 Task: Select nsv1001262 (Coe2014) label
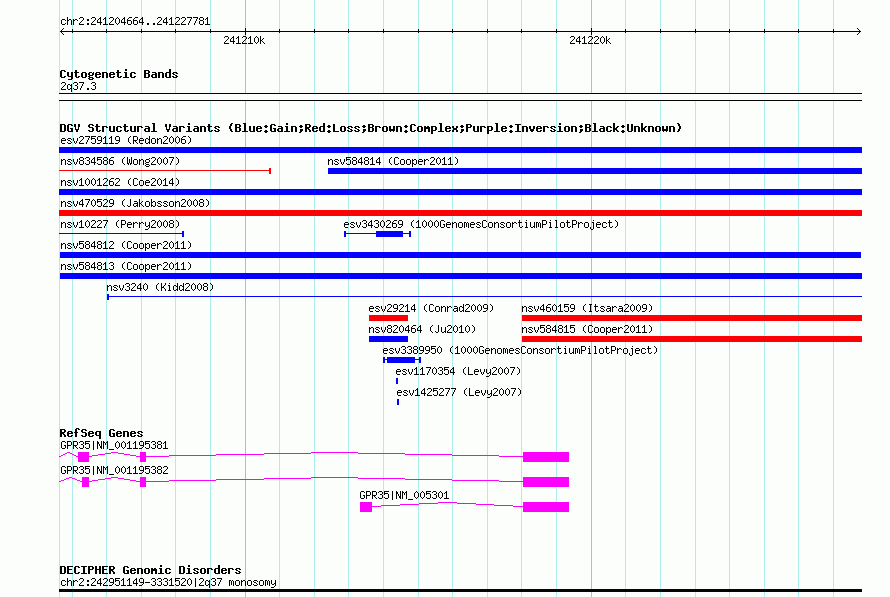click(x=120, y=182)
